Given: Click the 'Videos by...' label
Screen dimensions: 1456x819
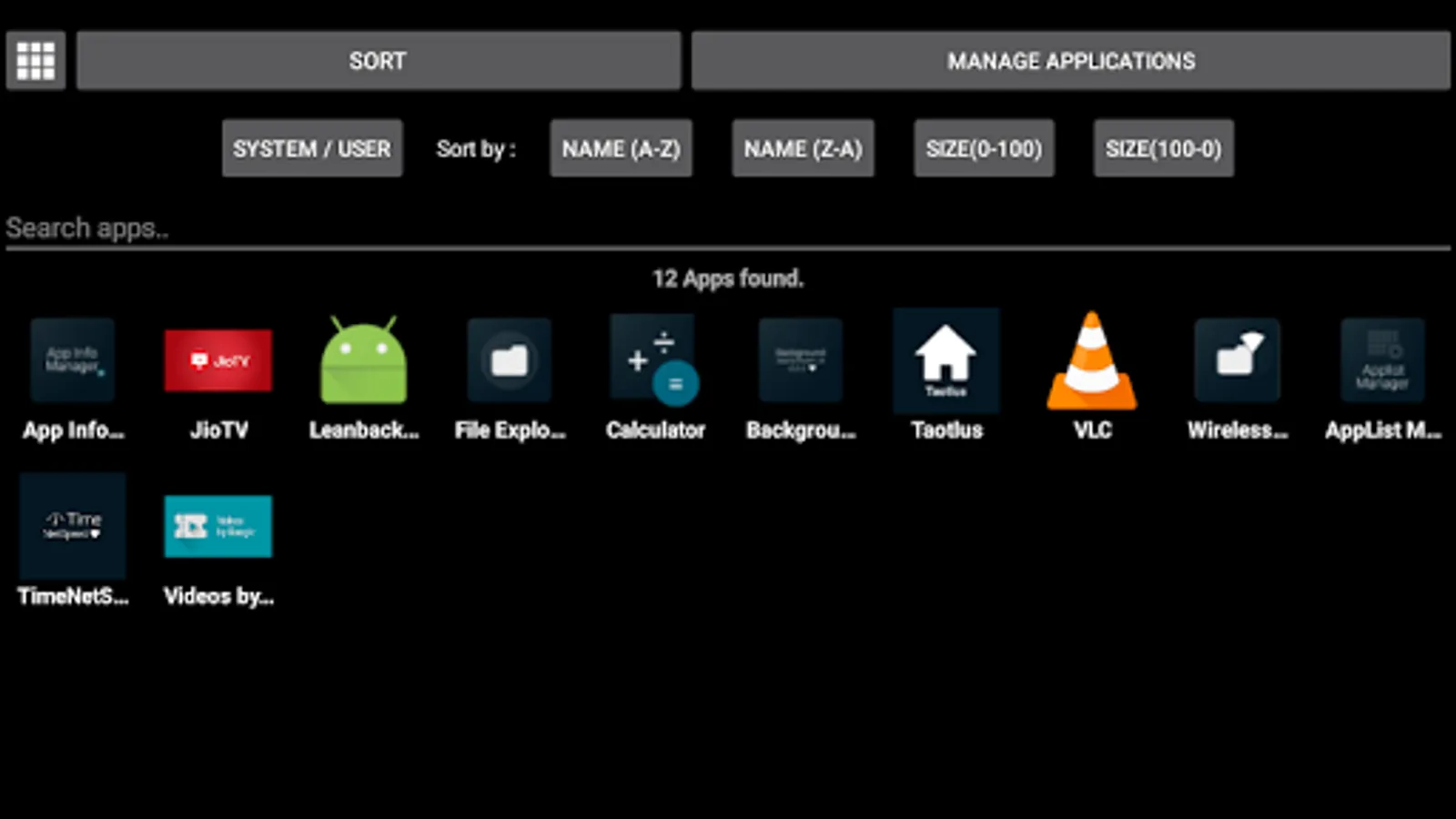Looking at the screenshot, I should tap(218, 597).
